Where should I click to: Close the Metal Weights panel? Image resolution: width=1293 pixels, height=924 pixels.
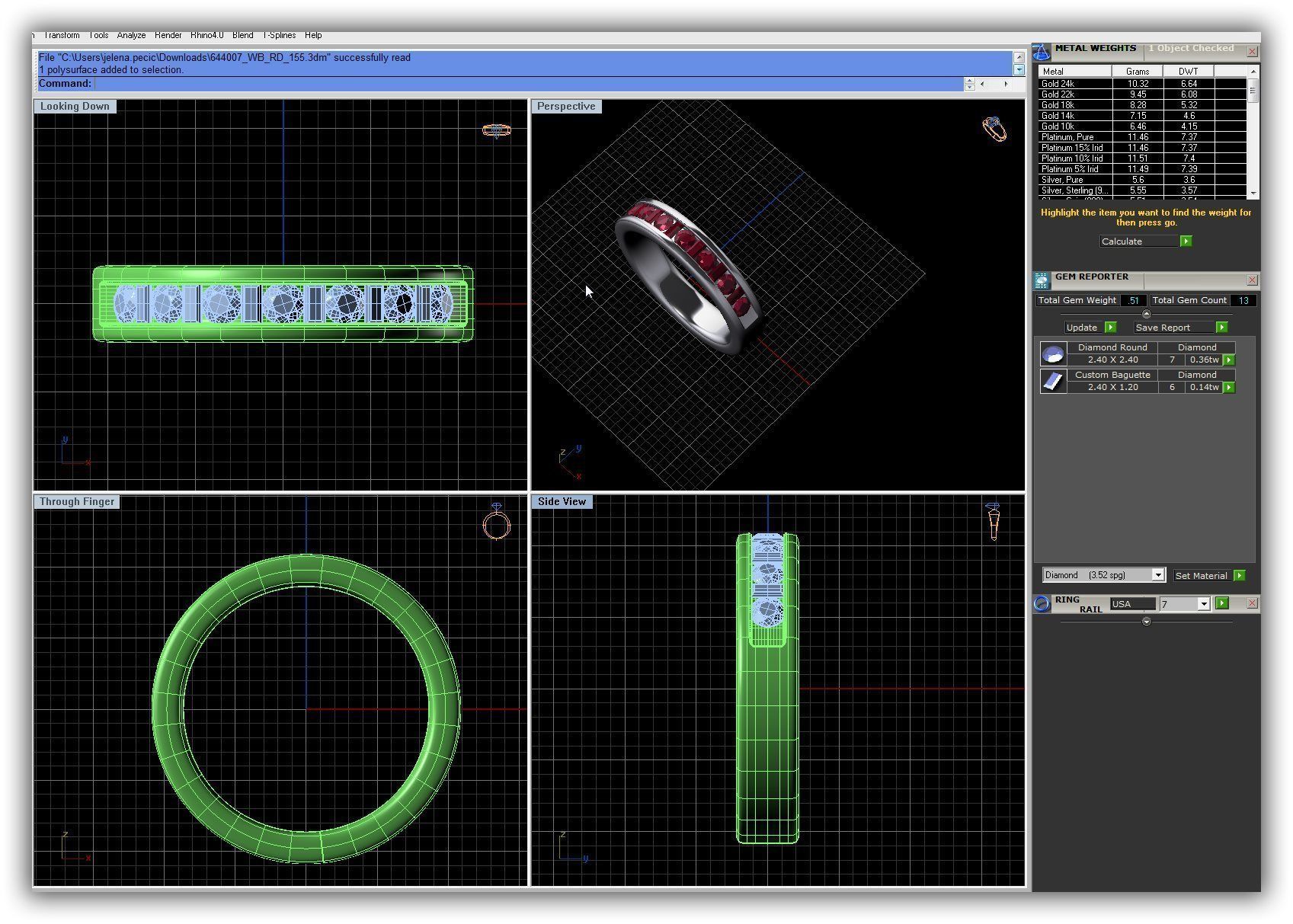pos(1252,52)
